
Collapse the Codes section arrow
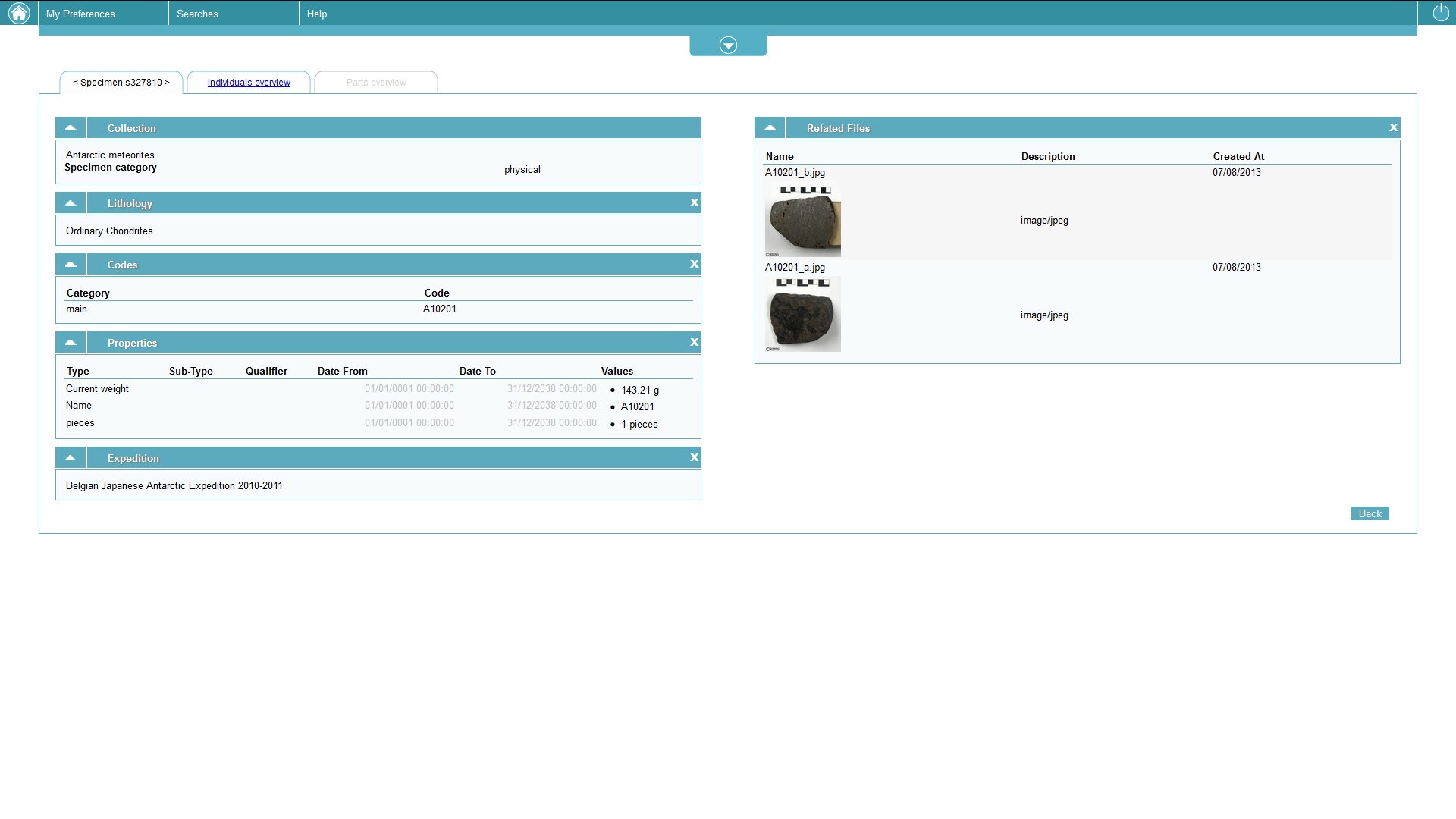[71, 264]
